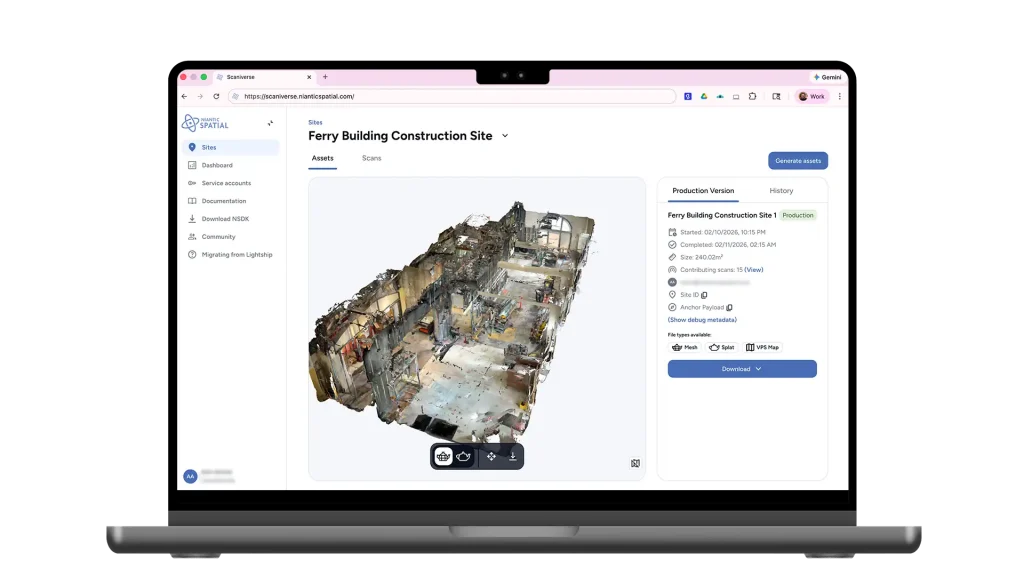Reload the page with the refresh icon
This screenshot has height=576, width=1024.
coord(216,96)
